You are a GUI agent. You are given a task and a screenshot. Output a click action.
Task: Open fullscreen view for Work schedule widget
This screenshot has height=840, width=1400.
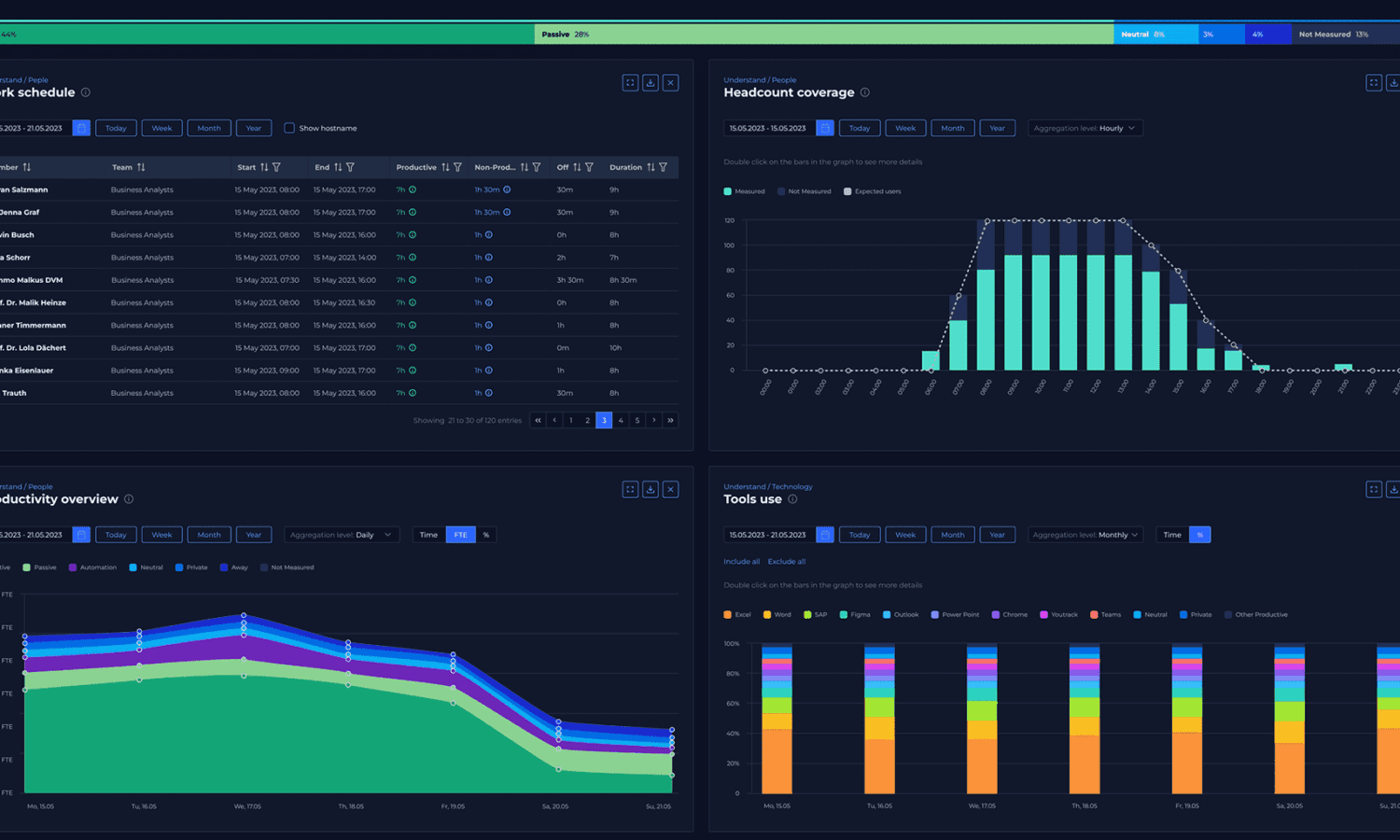tap(630, 82)
